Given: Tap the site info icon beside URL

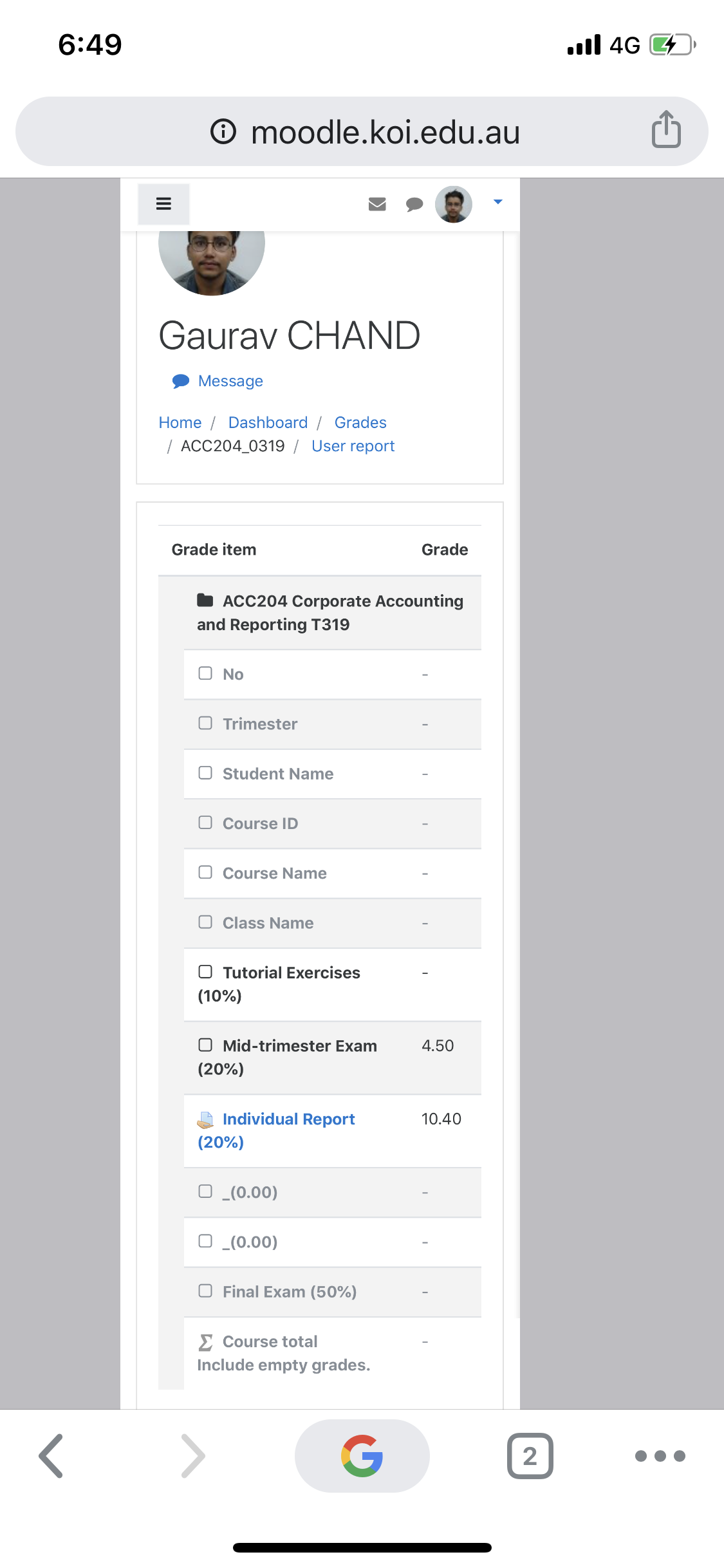Looking at the screenshot, I should pyautogui.click(x=223, y=131).
